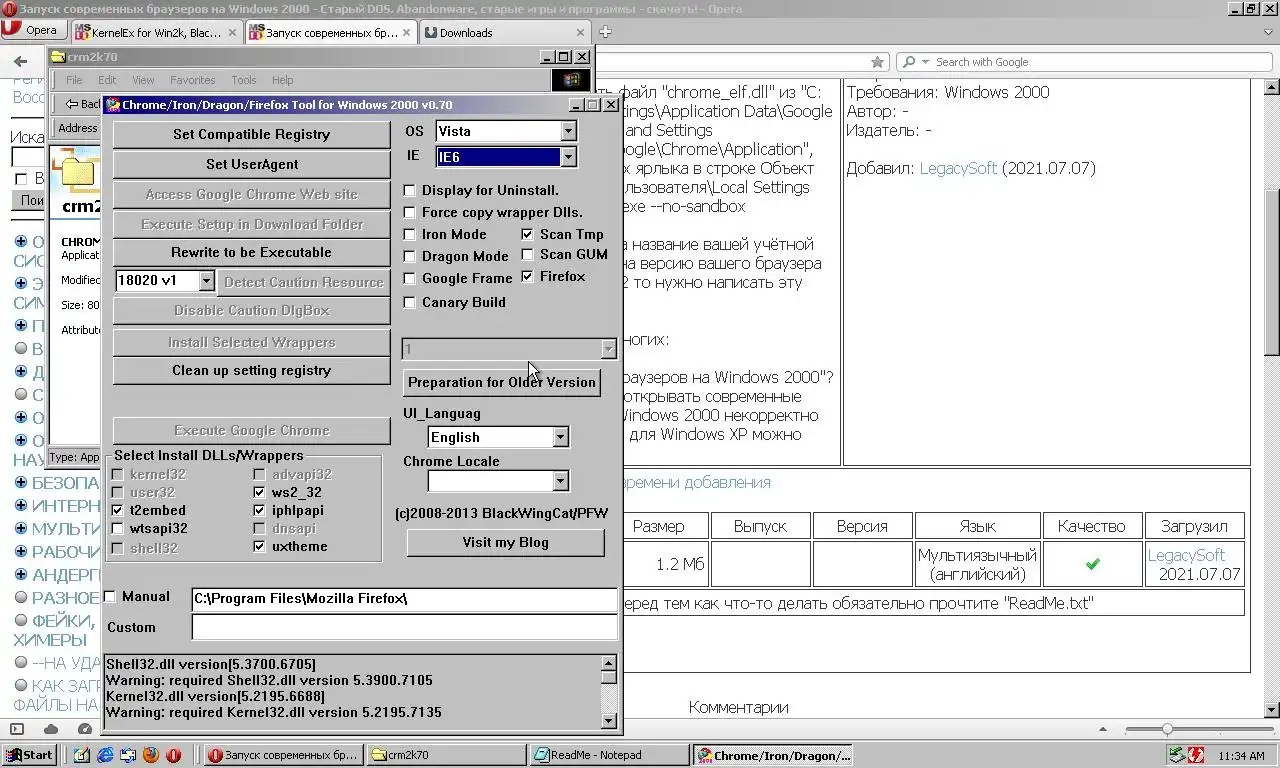Screen dimensions: 1280x768
Task: Switch to Downloads tab
Action: pyautogui.click(x=505, y=32)
